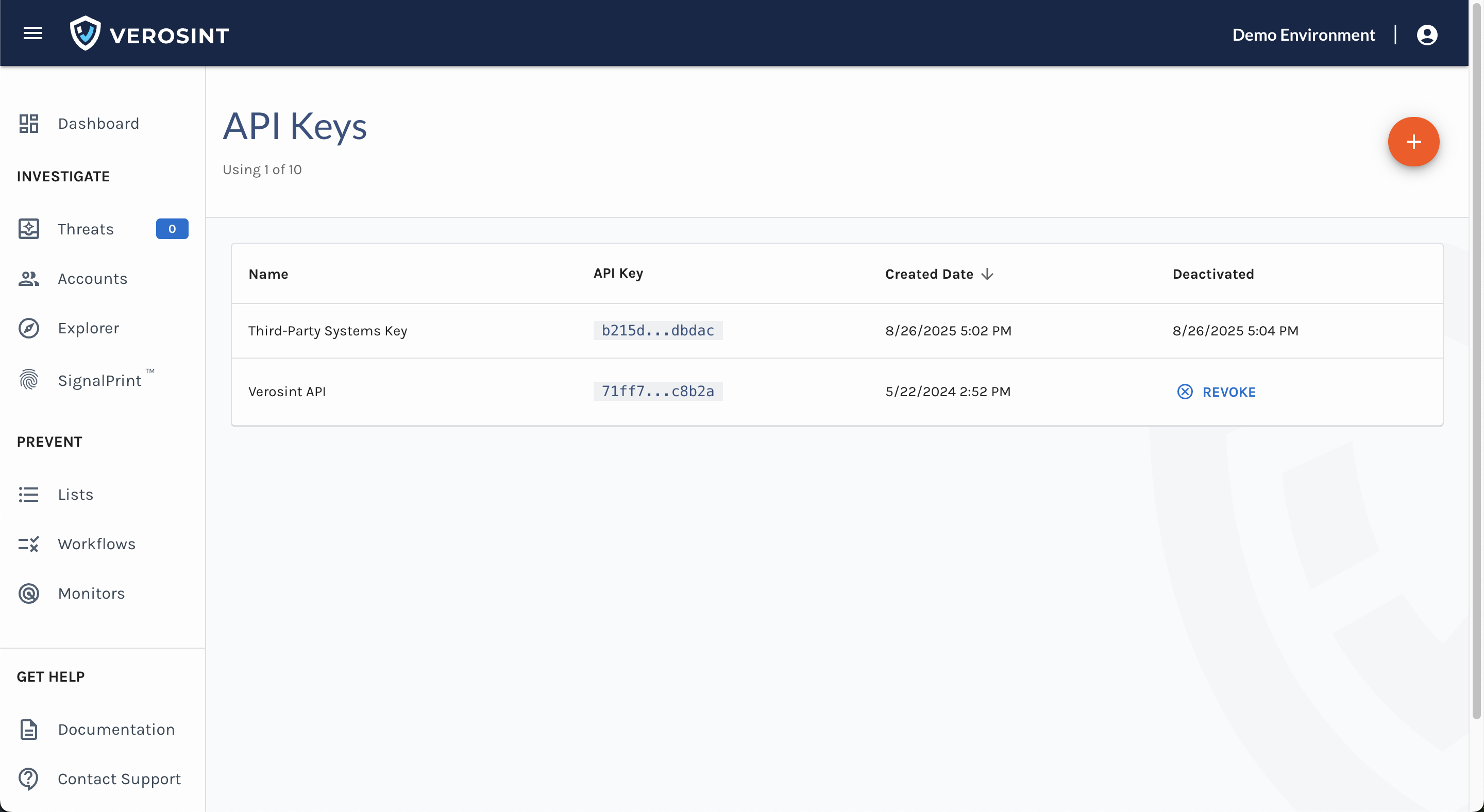Screen dimensions: 1484x812
Task: Click the revoke circle-x icon
Action: [x=1185, y=392]
